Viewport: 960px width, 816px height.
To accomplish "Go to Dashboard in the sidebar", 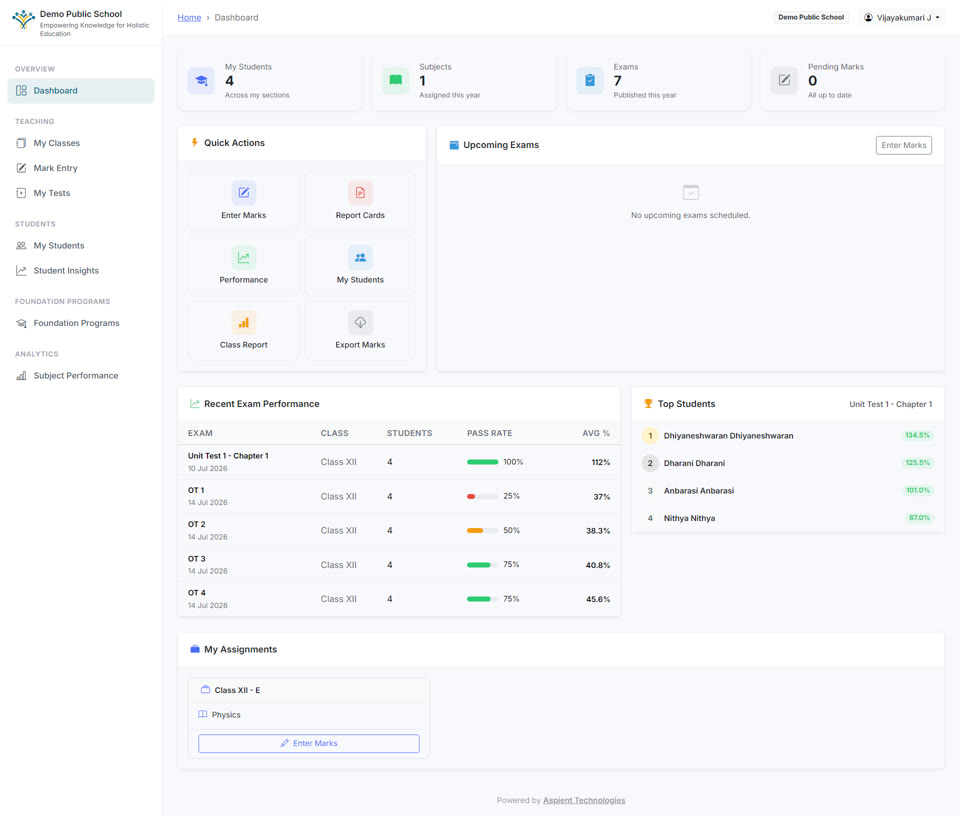I will coord(81,91).
